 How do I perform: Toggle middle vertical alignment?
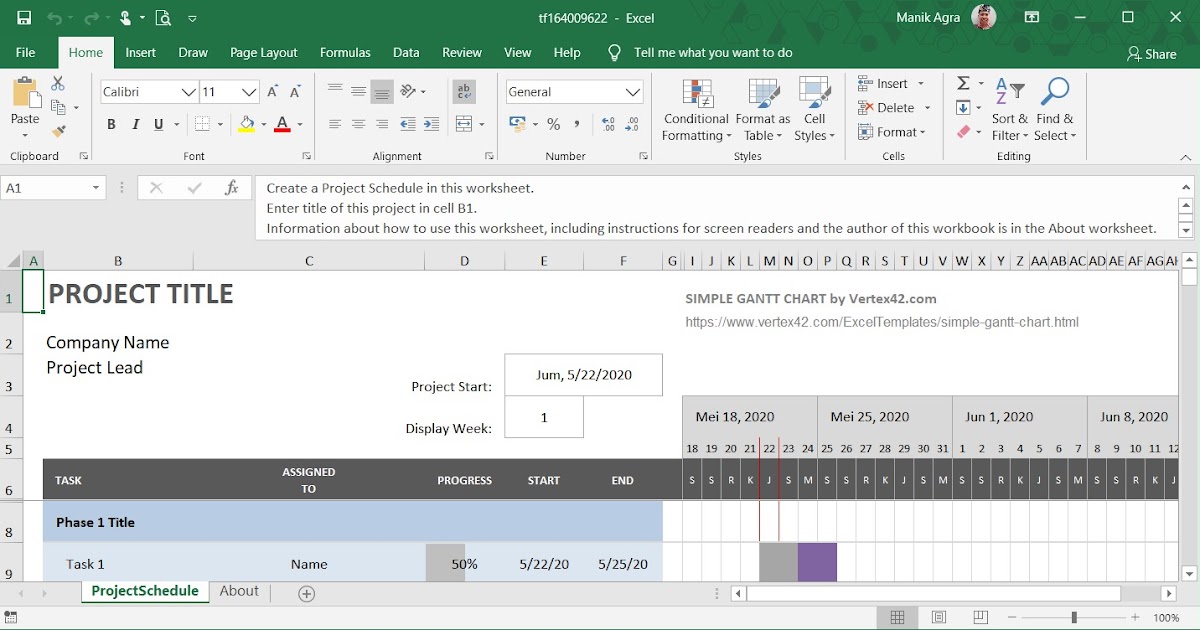[x=358, y=92]
